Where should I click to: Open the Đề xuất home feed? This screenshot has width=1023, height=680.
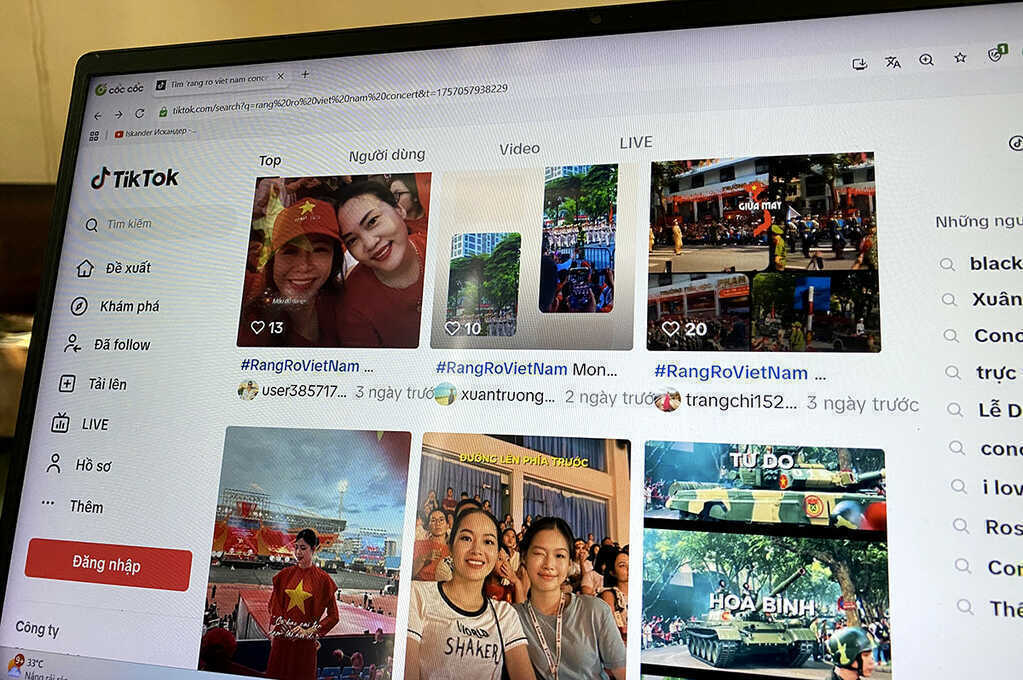coord(114,268)
